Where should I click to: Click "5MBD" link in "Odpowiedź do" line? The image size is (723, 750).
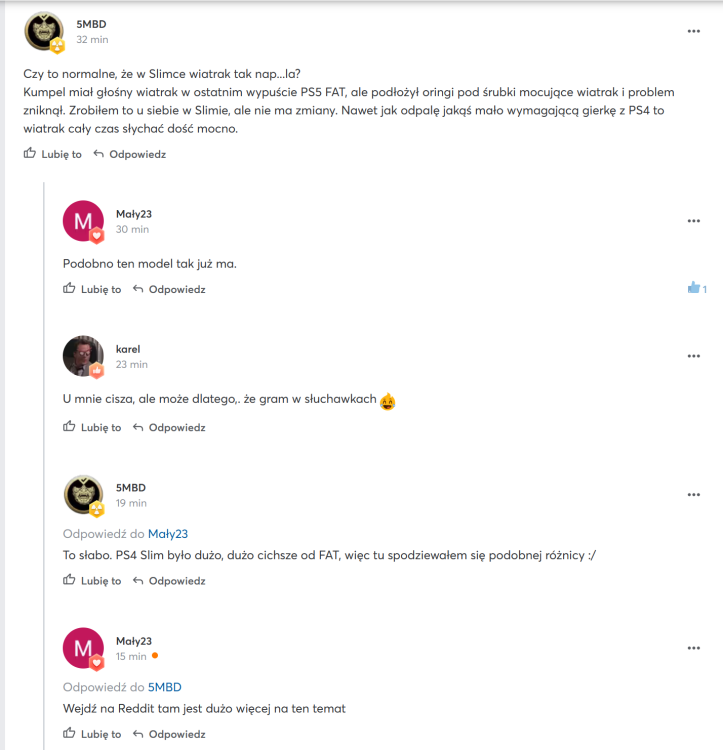(x=165, y=687)
